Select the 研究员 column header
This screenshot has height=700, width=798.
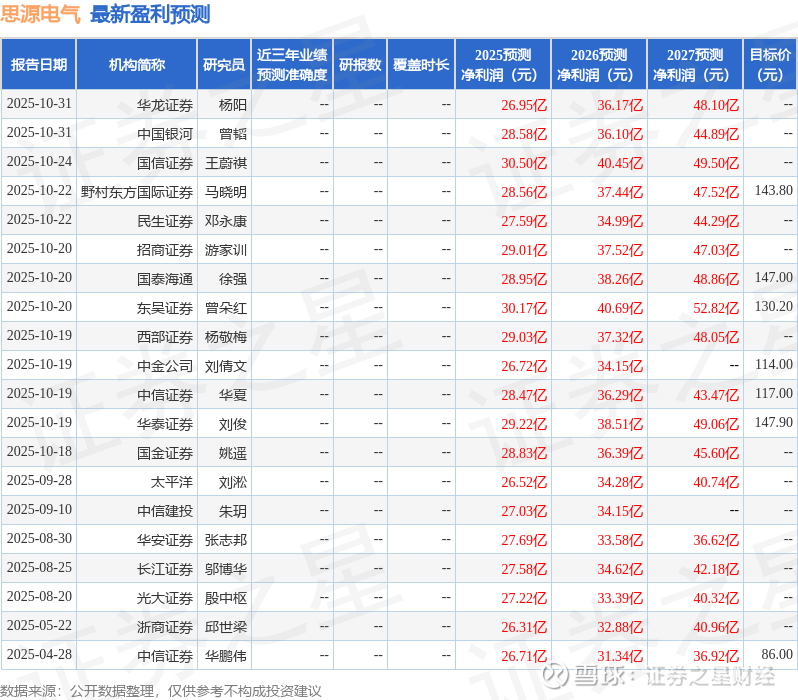224,65
